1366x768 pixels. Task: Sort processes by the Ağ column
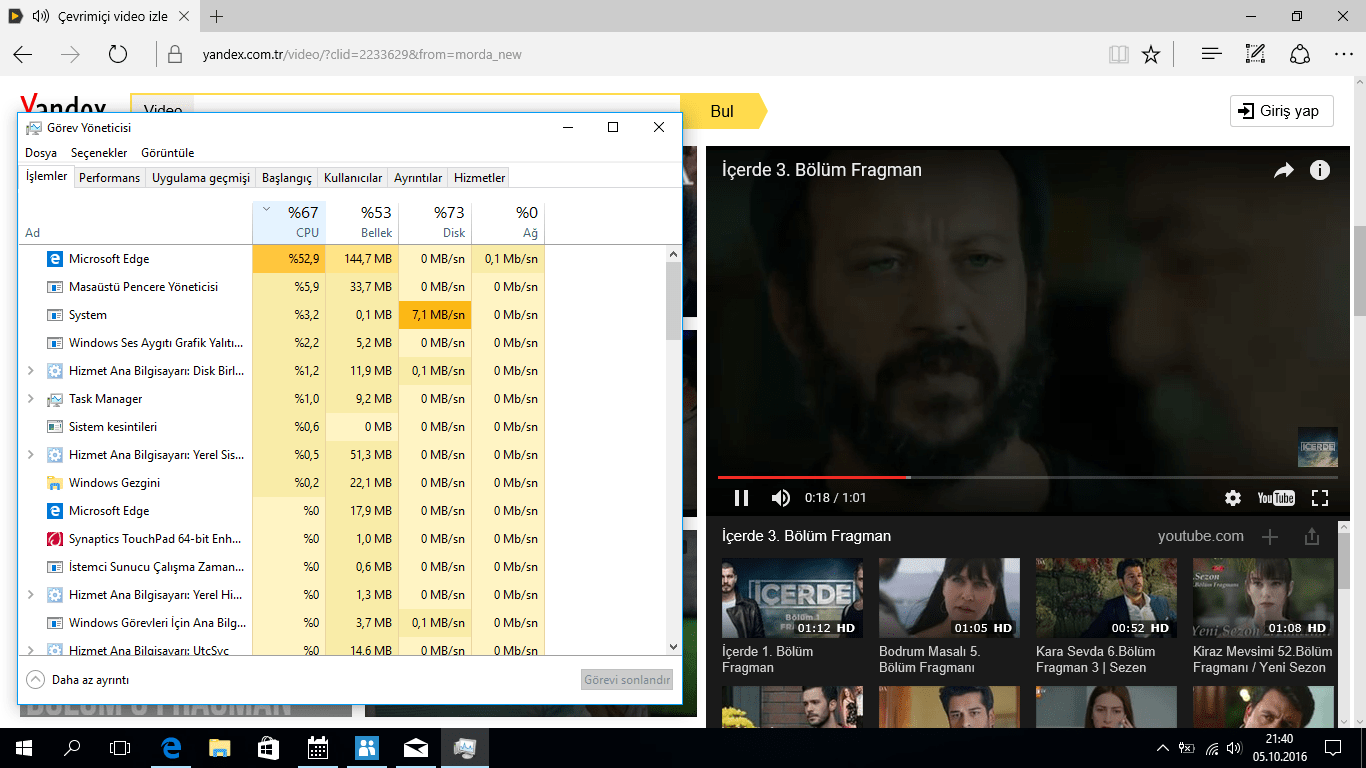[x=508, y=221]
